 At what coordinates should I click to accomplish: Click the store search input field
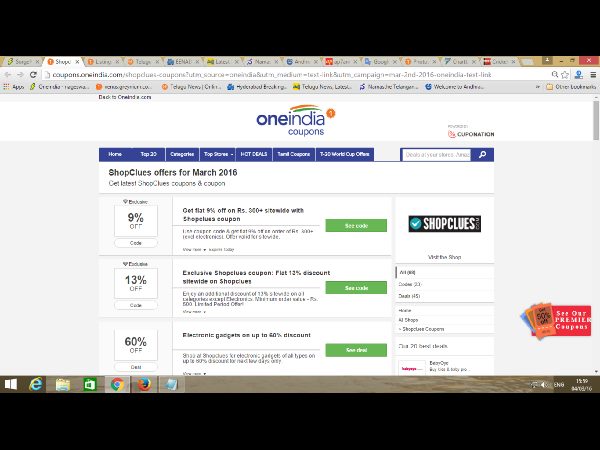(x=436, y=155)
